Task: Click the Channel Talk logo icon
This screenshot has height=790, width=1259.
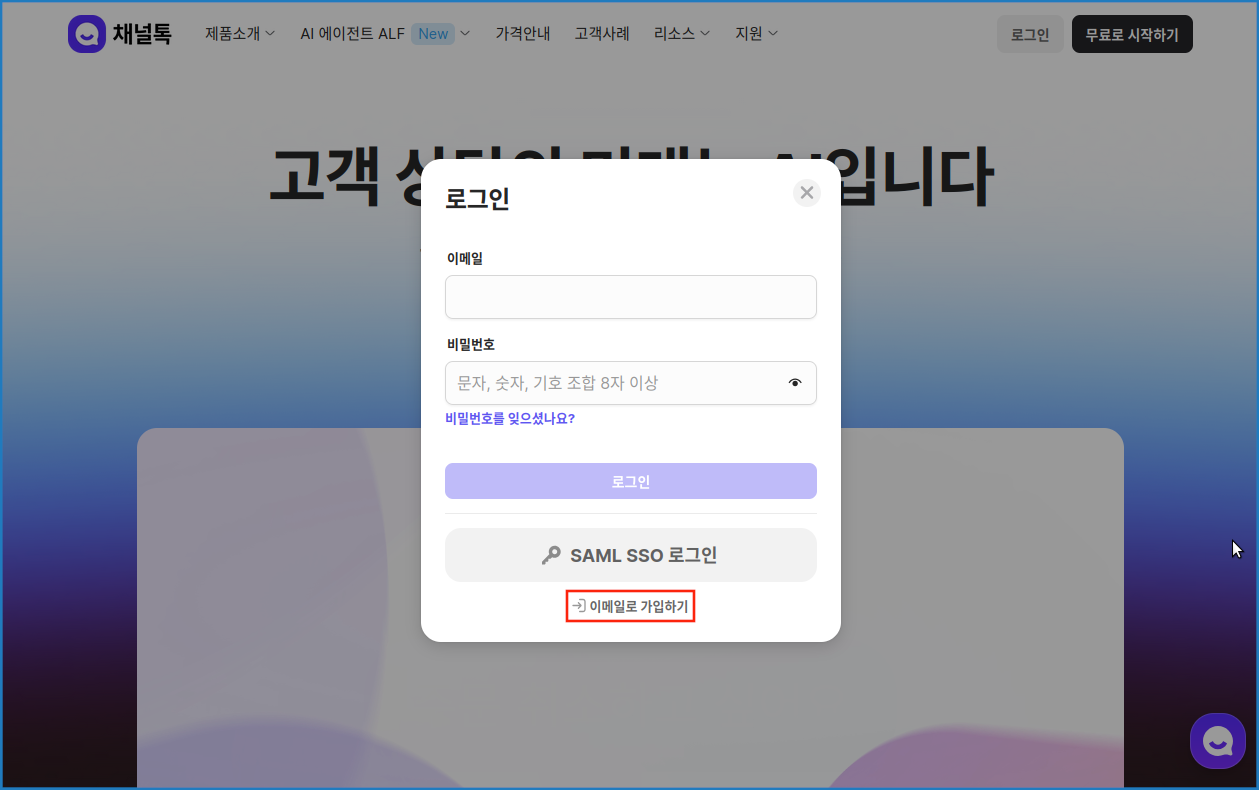Action: click(x=87, y=34)
